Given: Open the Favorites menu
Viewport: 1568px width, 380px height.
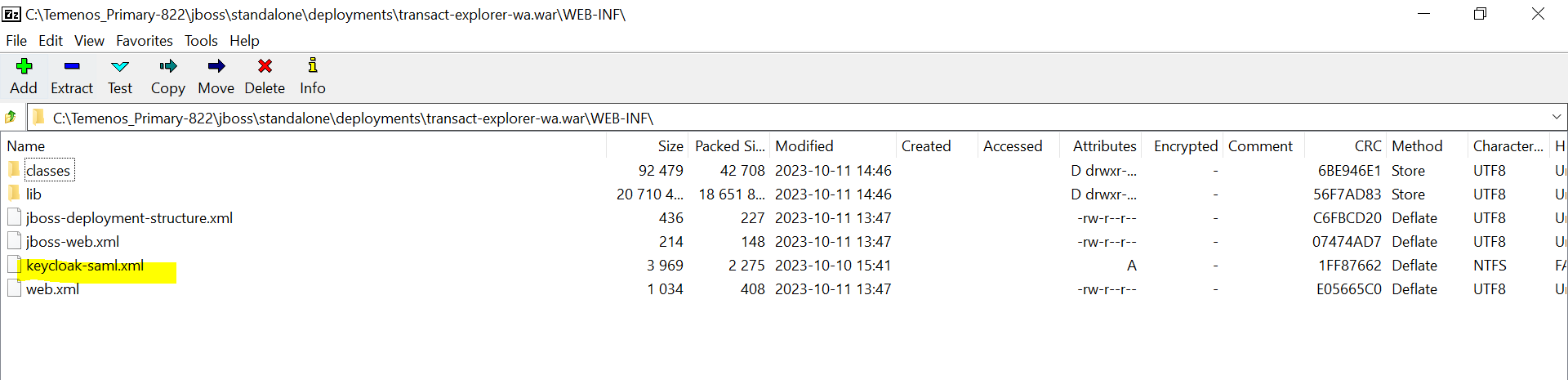Looking at the screenshot, I should [144, 41].
